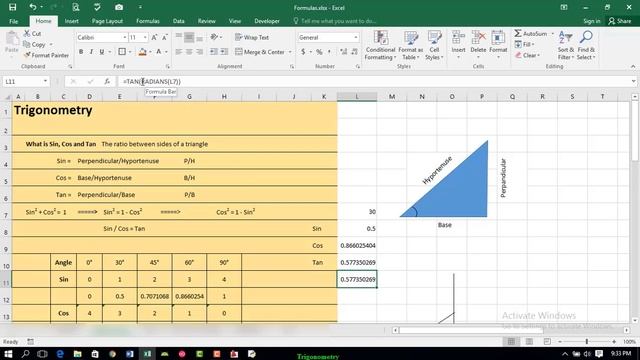
Task: Decrease the font size
Action: pyautogui.click(x=164, y=38)
